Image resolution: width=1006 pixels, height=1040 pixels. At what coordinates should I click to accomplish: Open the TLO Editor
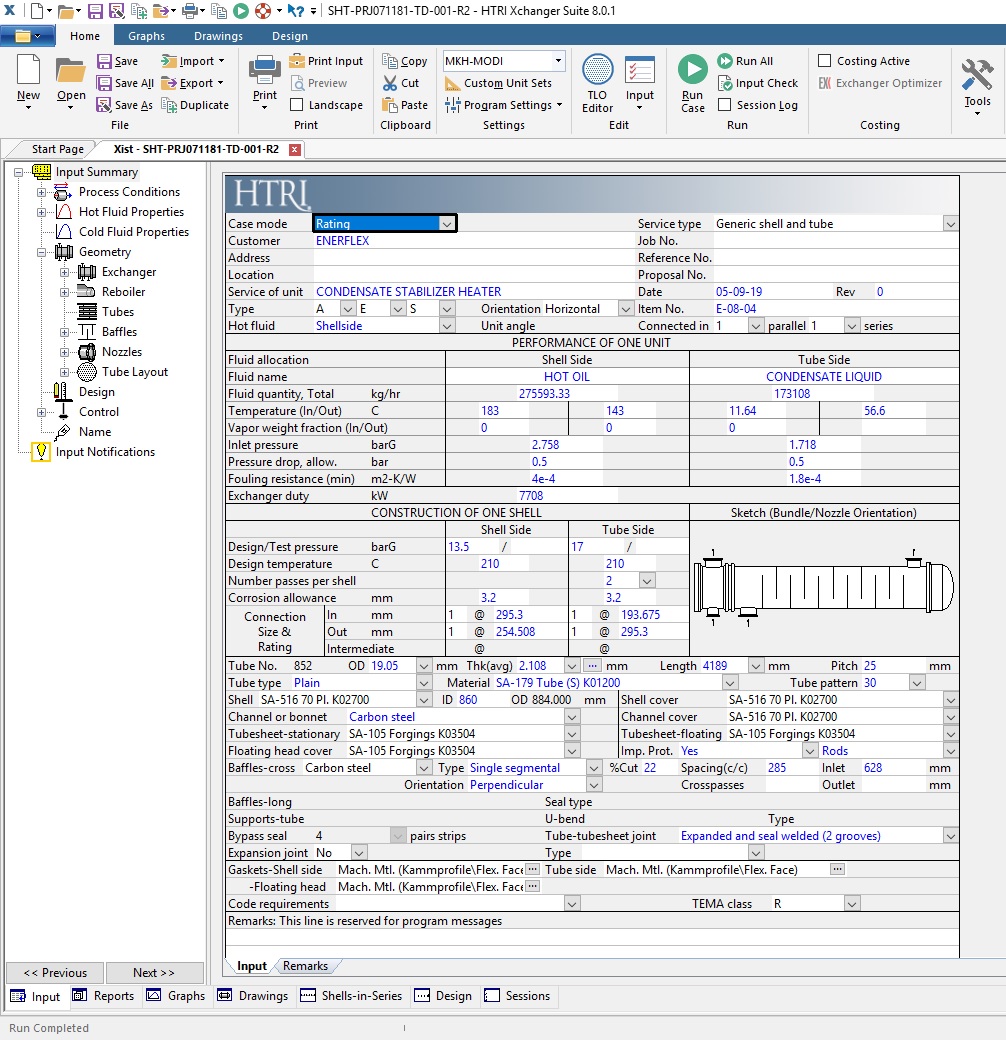click(x=597, y=84)
